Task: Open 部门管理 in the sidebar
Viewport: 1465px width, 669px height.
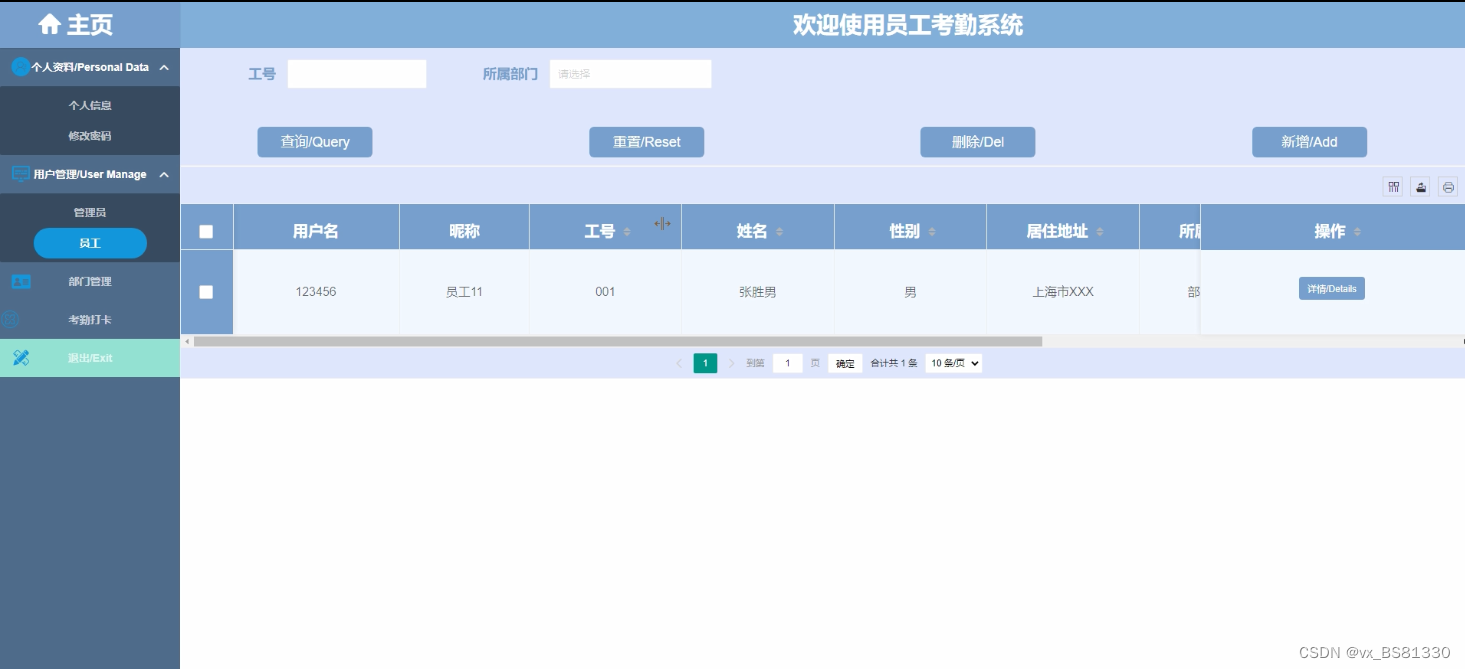Action: [90, 282]
